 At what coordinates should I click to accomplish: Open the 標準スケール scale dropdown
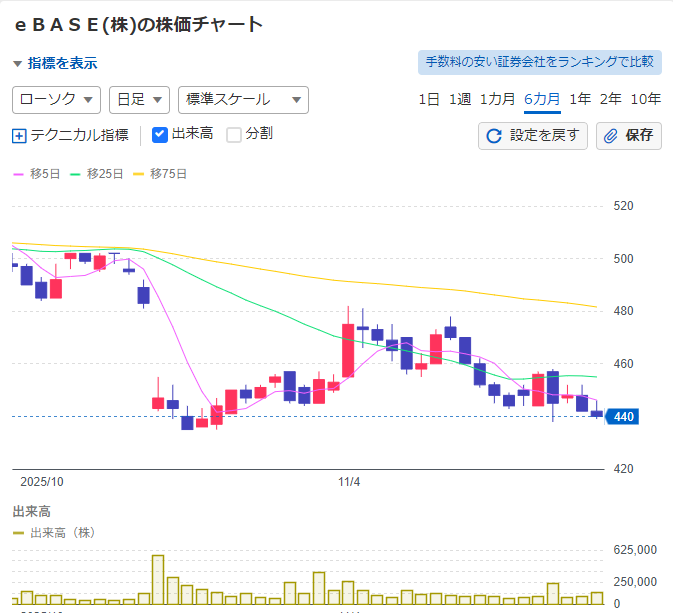[x=242, y=100]
